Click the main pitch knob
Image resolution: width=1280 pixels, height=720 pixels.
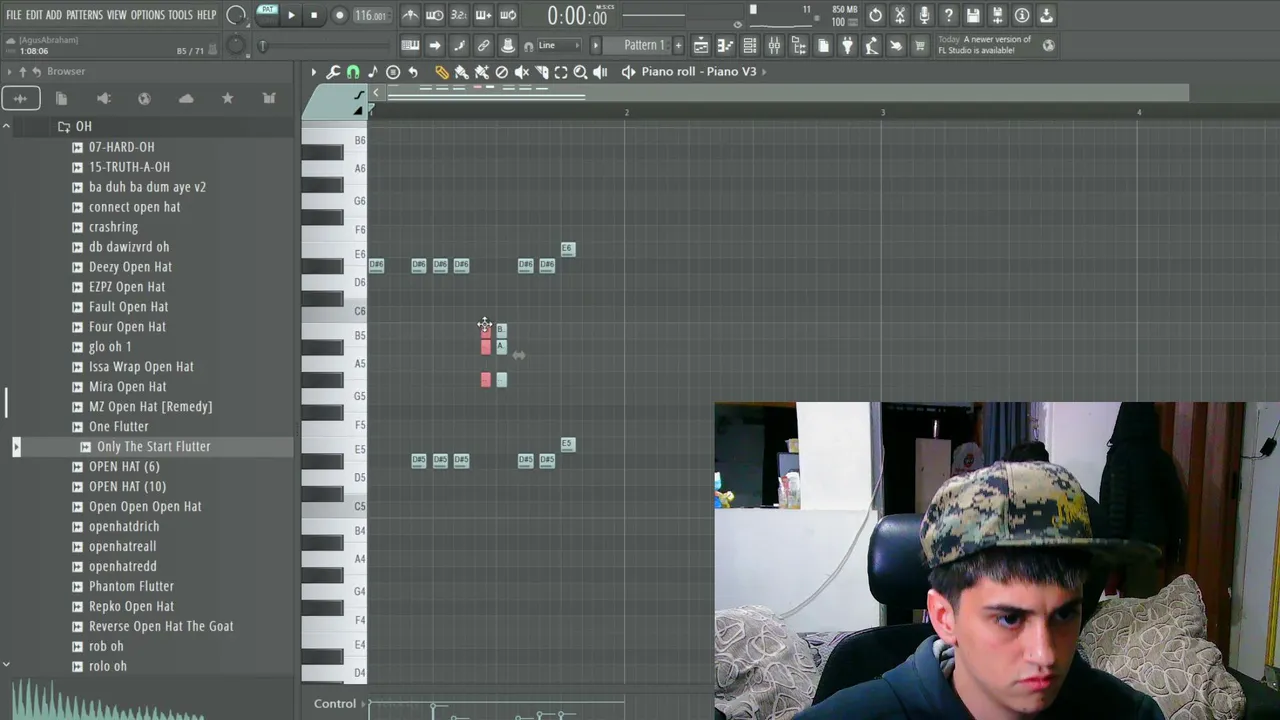pos(236,45)
